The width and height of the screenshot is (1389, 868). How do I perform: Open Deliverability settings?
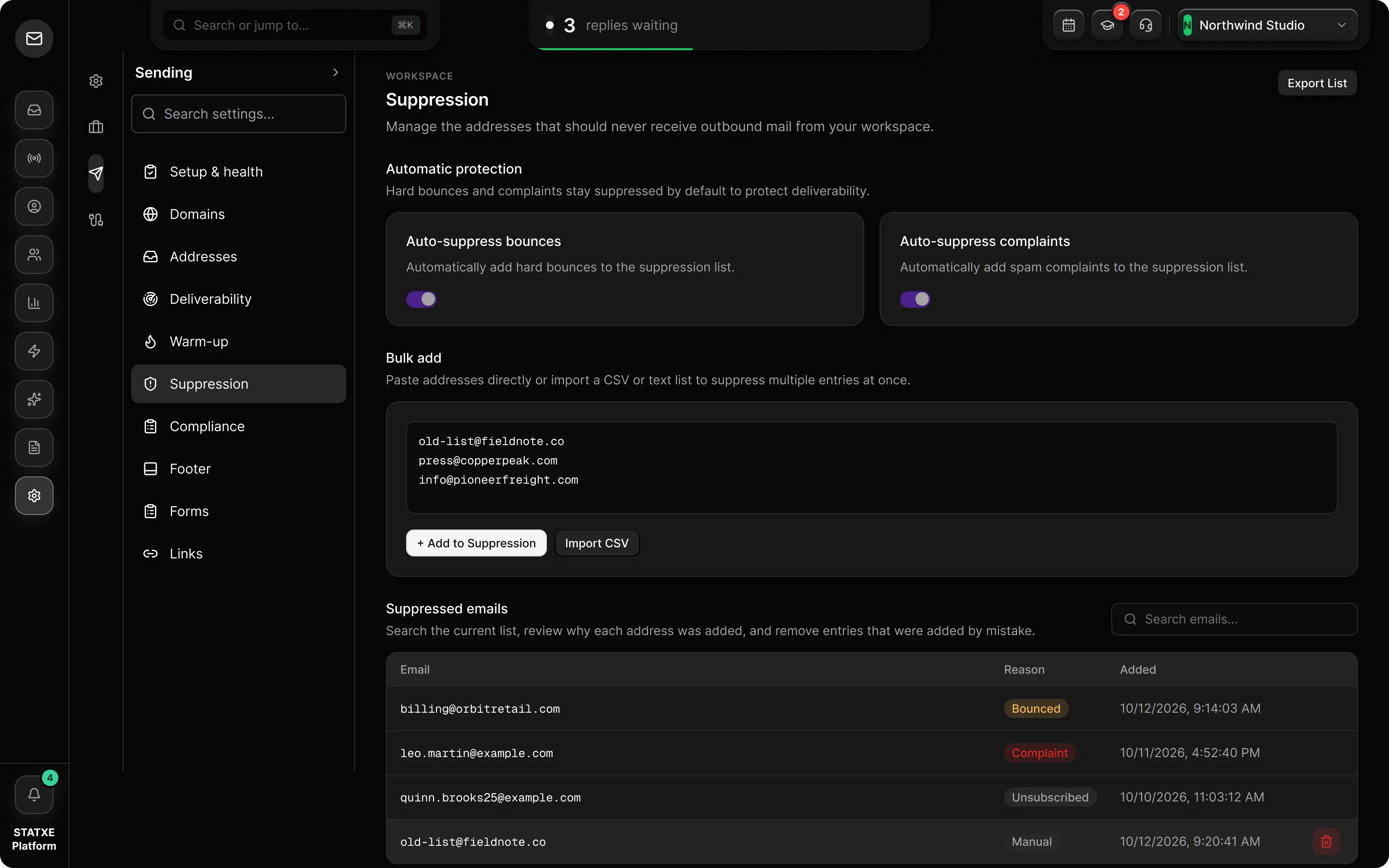click(238, 299)
